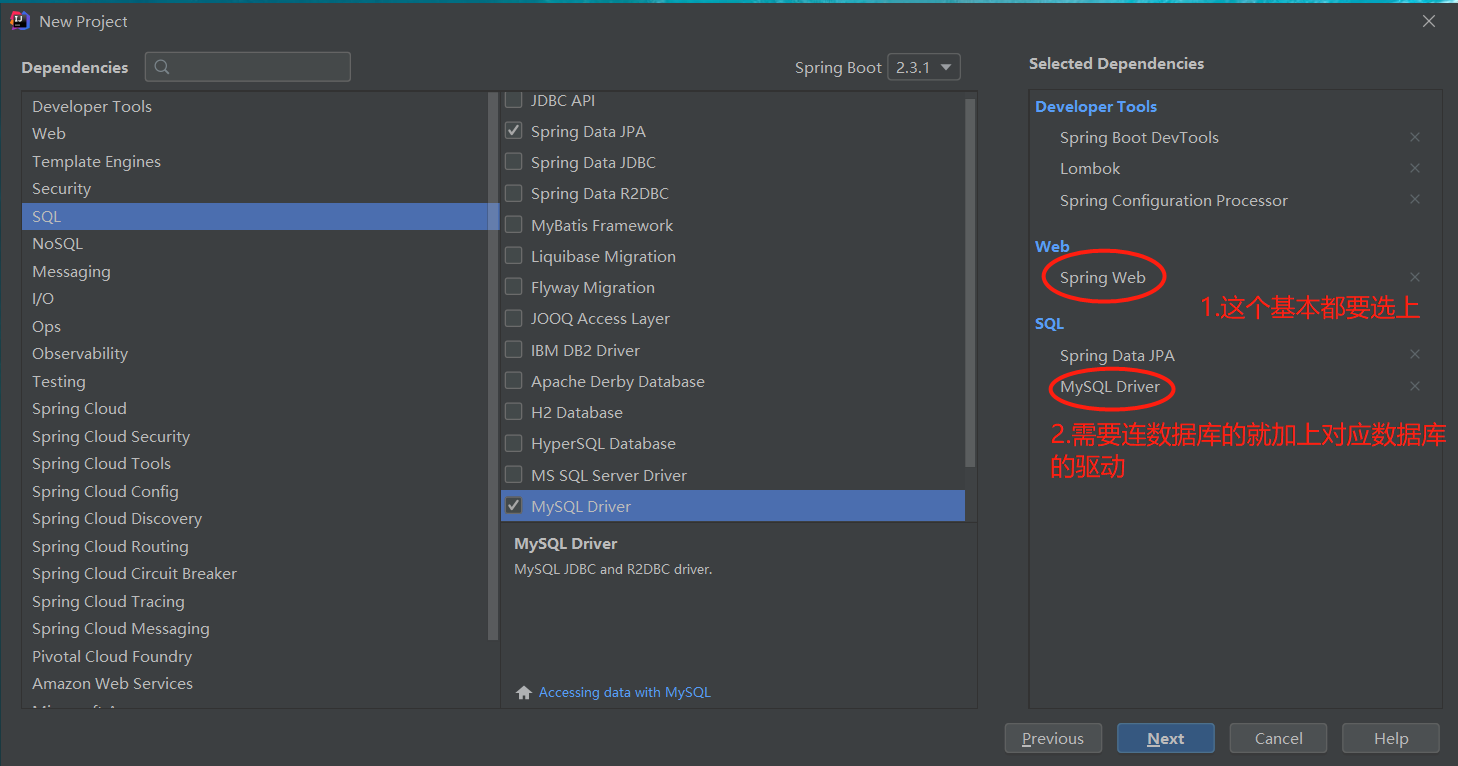Select the Ops category
This screenshot has width=1458, height=766.
click(255, 326)
